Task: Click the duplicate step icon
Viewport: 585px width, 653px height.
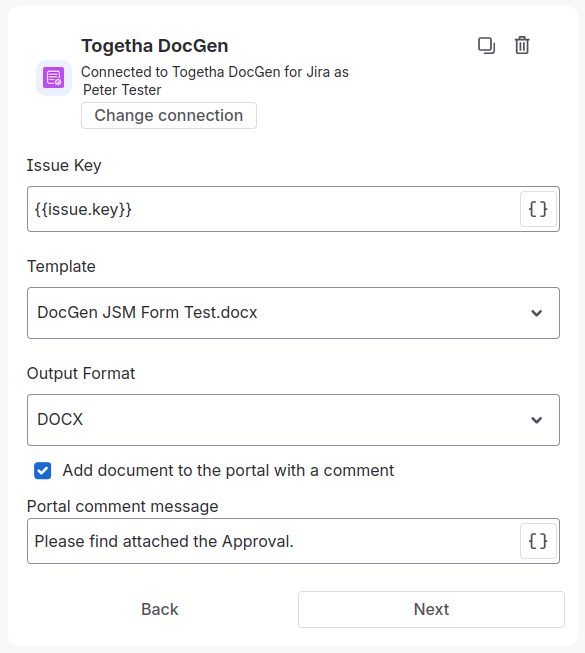Action: click(x=486, y=45)
